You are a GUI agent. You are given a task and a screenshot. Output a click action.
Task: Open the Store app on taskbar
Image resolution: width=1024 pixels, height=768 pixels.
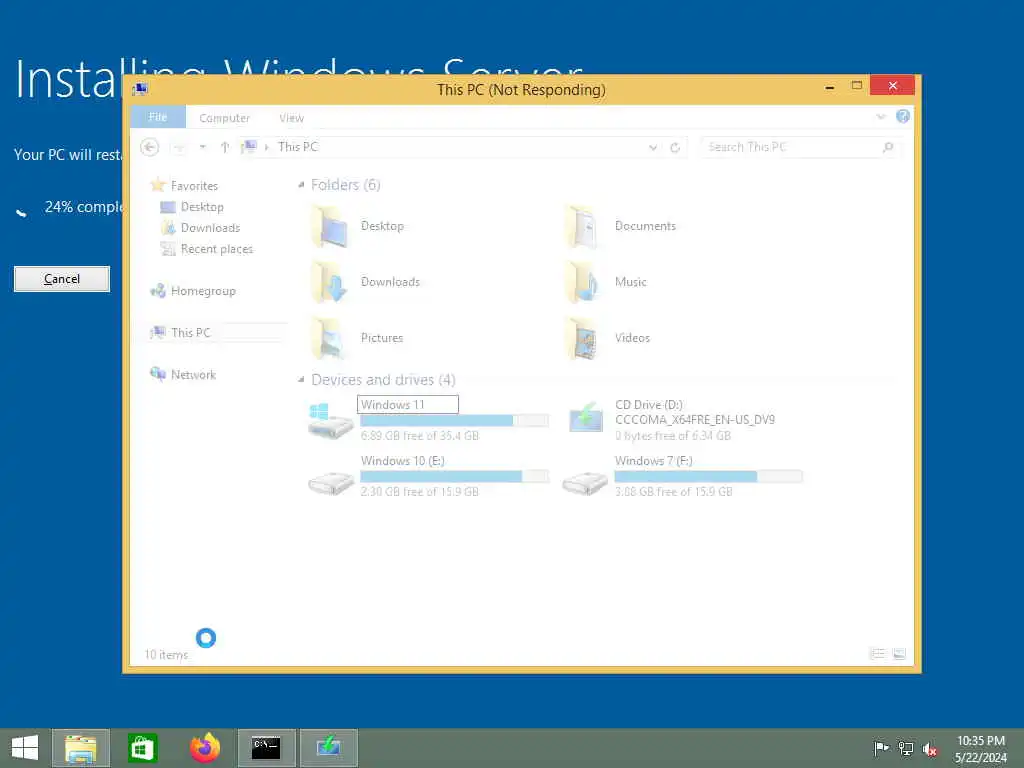coord(142,748)
